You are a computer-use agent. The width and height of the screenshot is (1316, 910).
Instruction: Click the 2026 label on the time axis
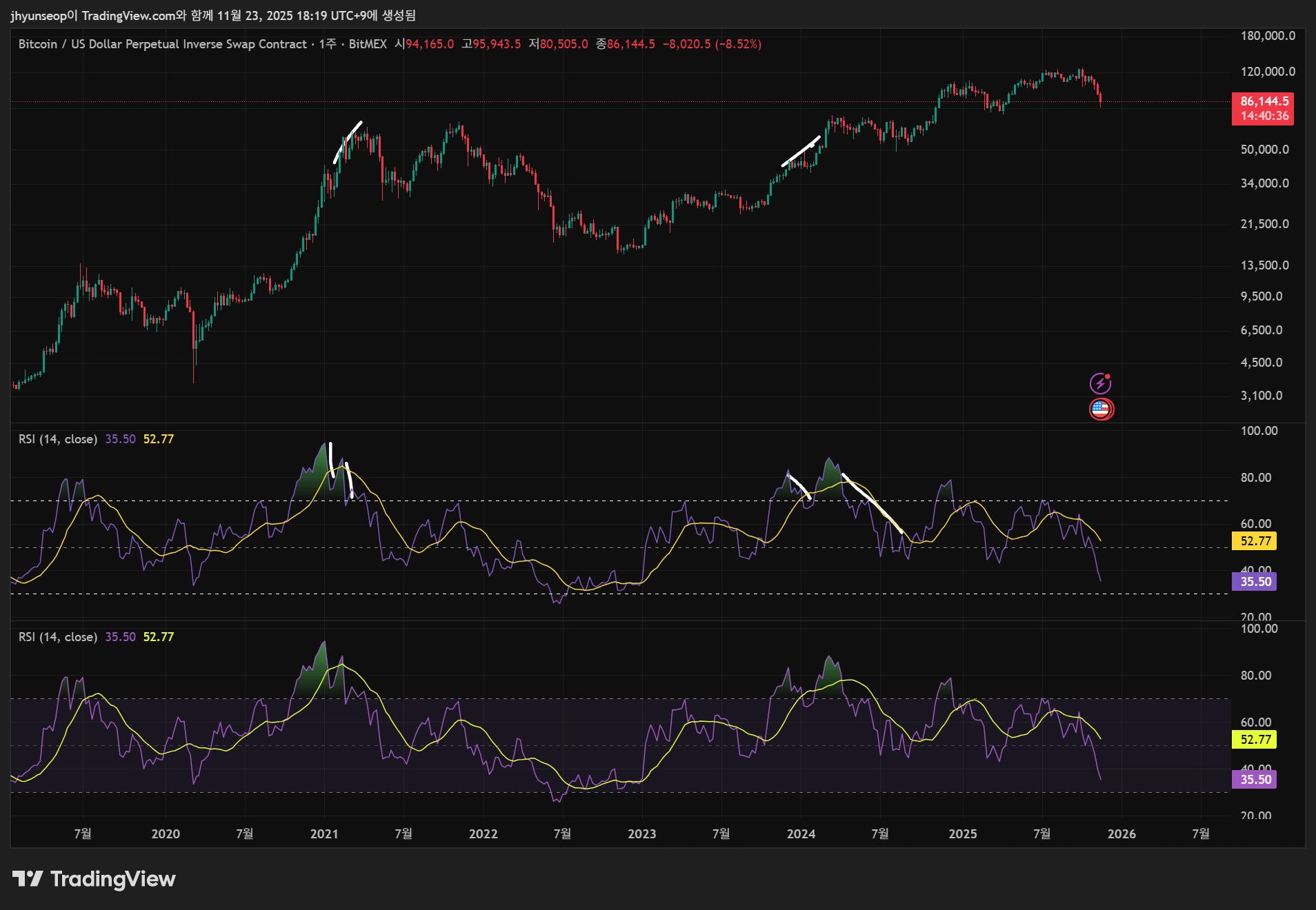(x=1122, y=834)
